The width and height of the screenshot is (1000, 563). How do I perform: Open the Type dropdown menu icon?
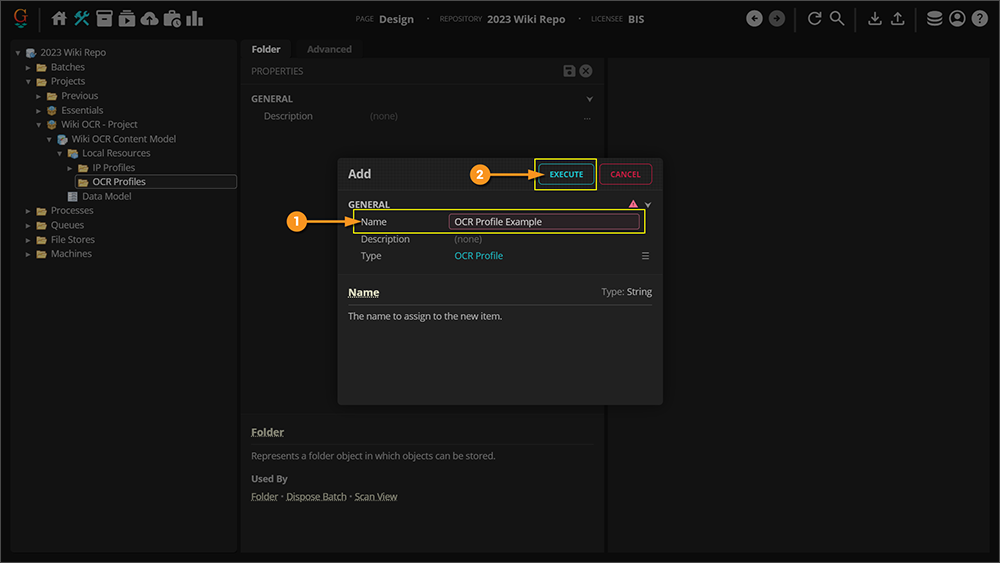[645, 256]
